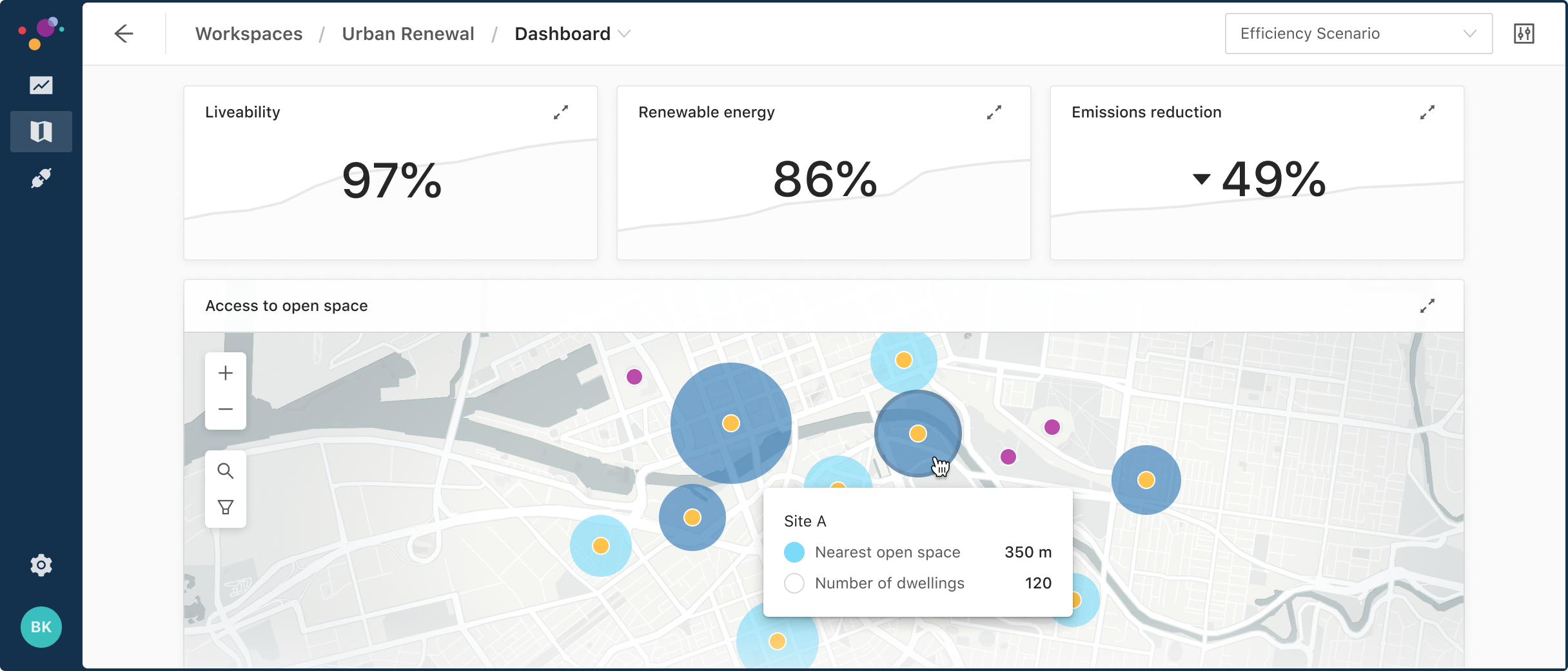Screen dimensions: 1568x671
Task: Click the Site A tooltip title
Action: (x=805, y=521)
